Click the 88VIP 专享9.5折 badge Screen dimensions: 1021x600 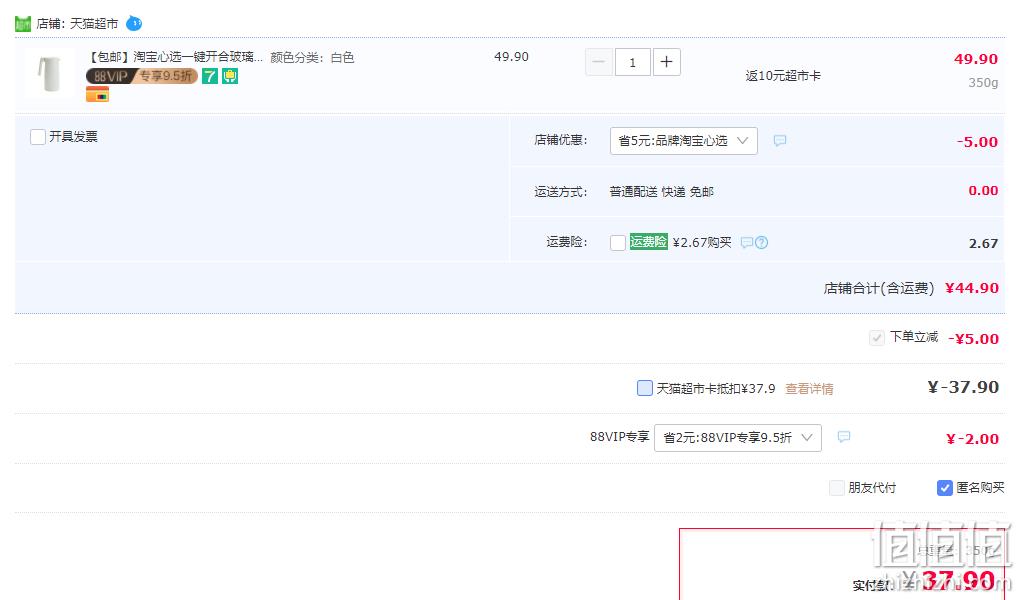[141, 76]
